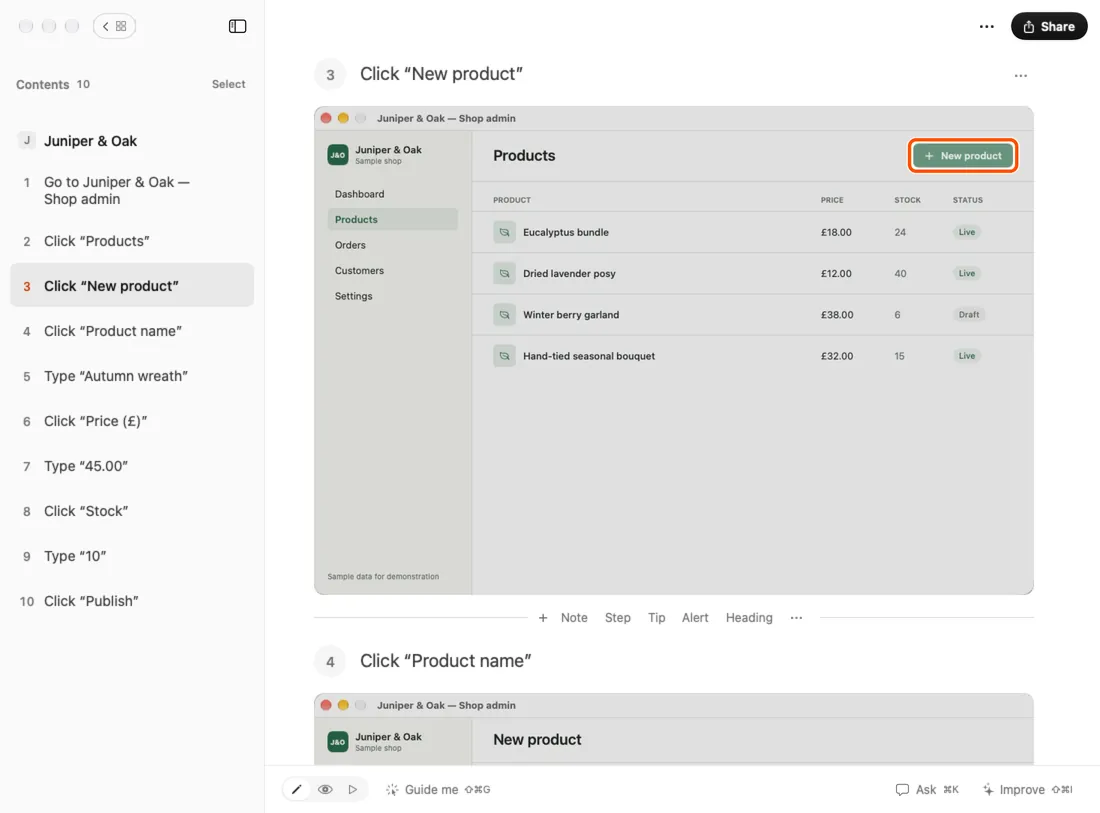Select step 9 Type "10"
Image resolution: width=1100 pixels, height=813 pixels.
(132, 556)
